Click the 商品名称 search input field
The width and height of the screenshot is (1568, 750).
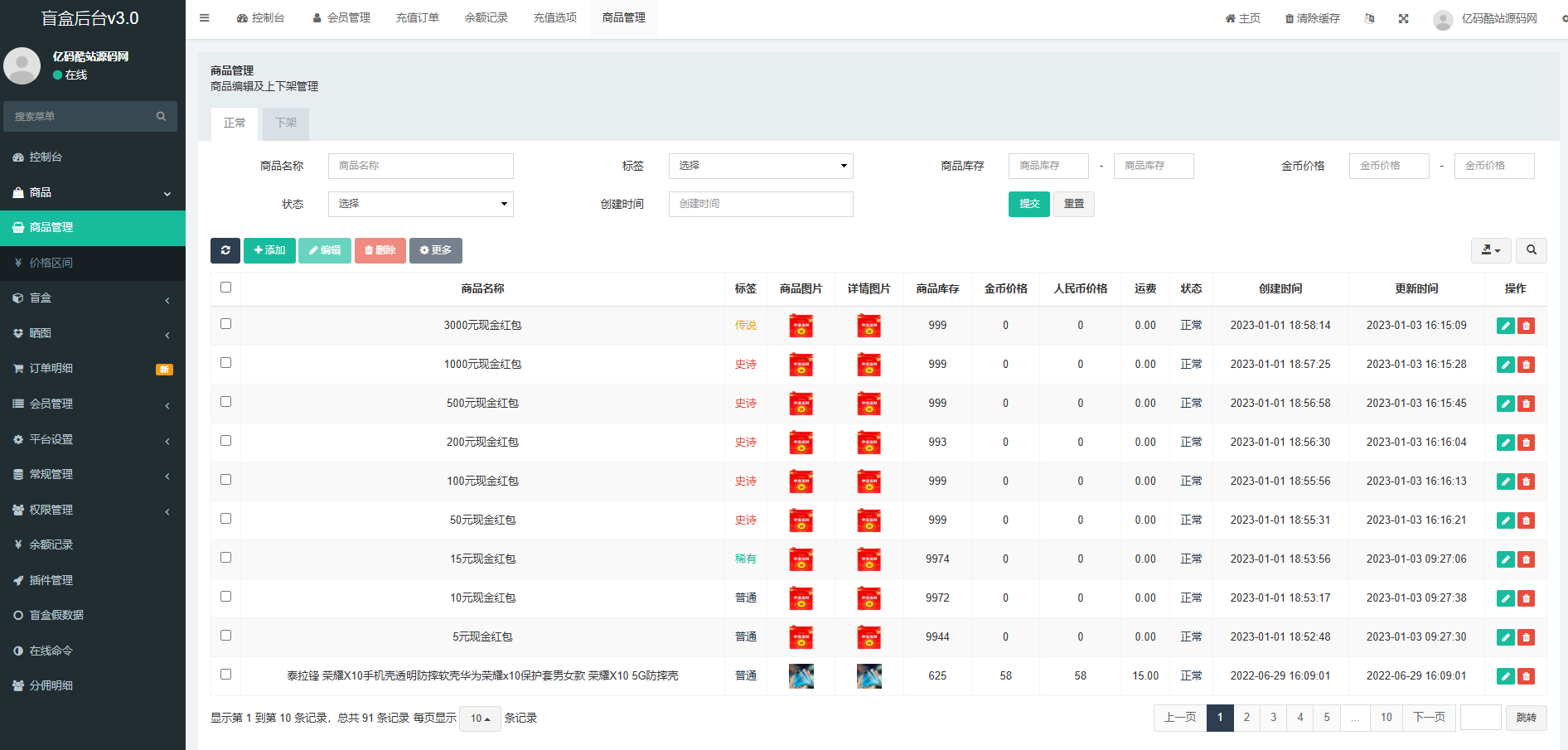click(x=420, y=166)
